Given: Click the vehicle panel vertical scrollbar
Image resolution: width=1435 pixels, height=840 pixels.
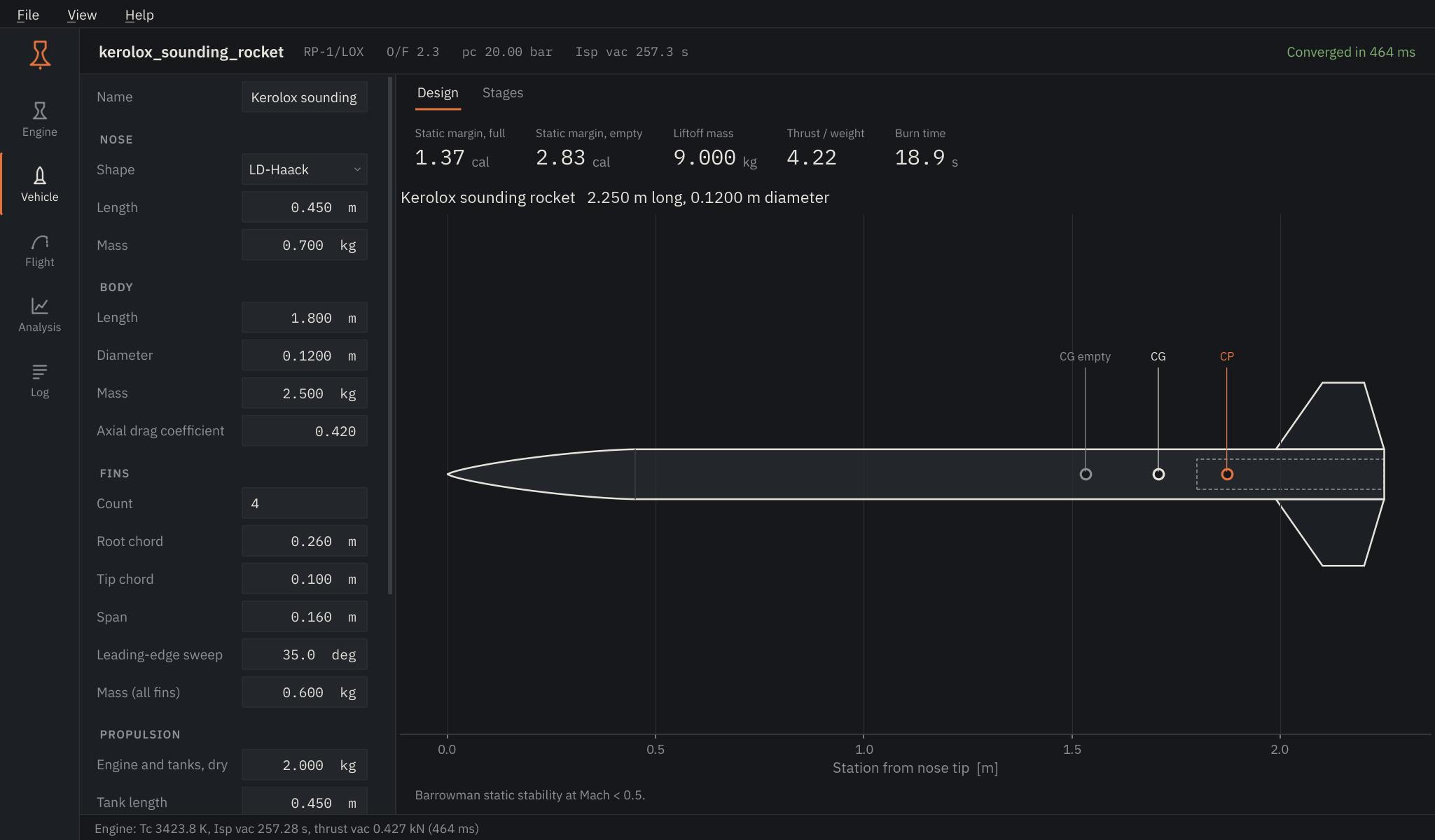Looking at the screenshot, I should [390, 336].
